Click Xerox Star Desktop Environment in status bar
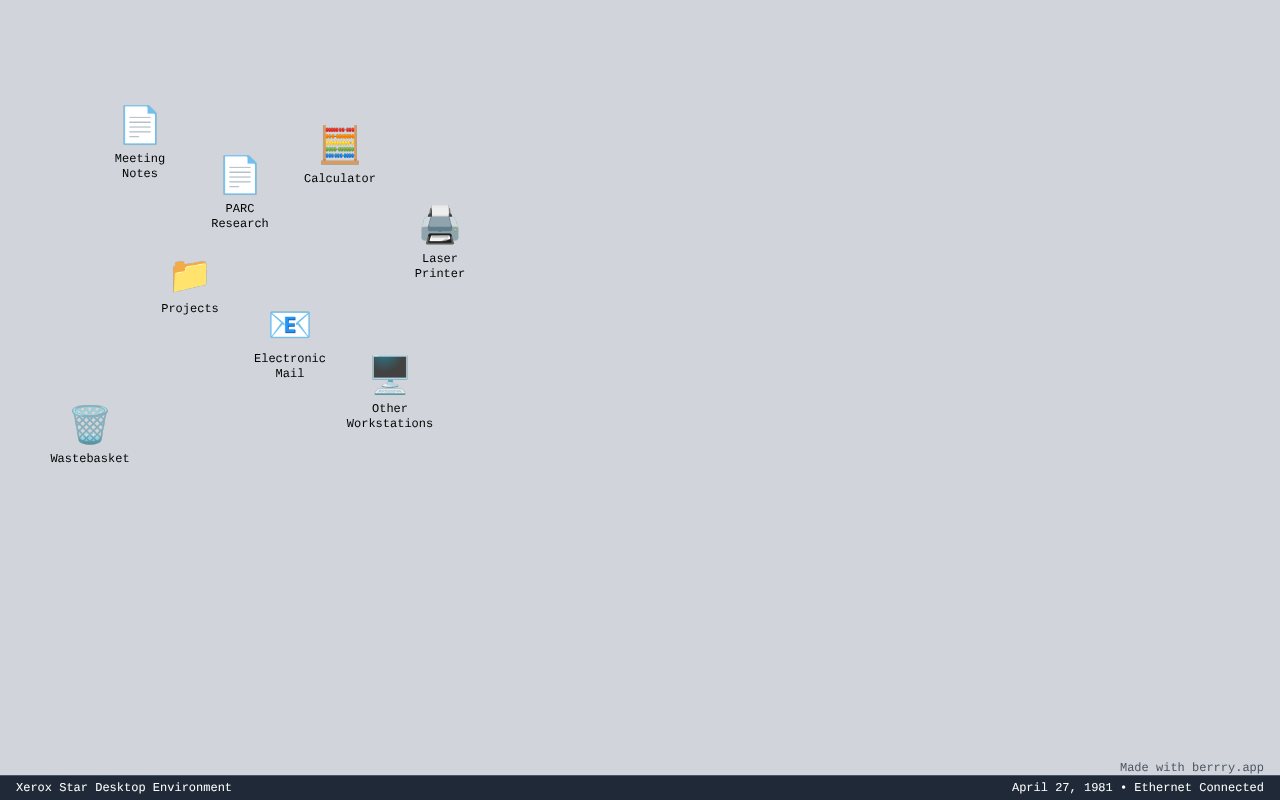 pos(123,787)
